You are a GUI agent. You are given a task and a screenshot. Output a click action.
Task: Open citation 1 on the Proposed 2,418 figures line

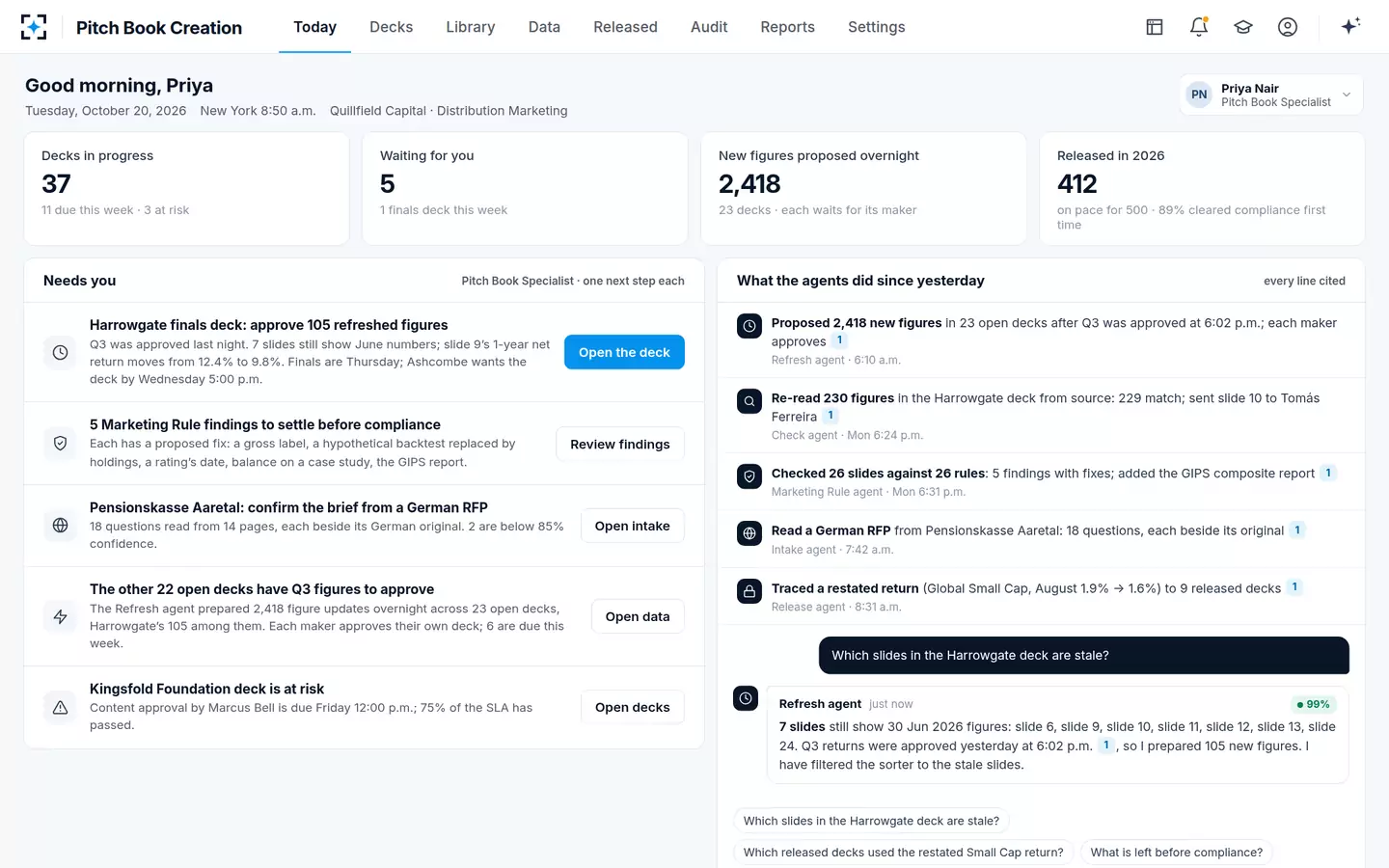(x=840, y=340)
